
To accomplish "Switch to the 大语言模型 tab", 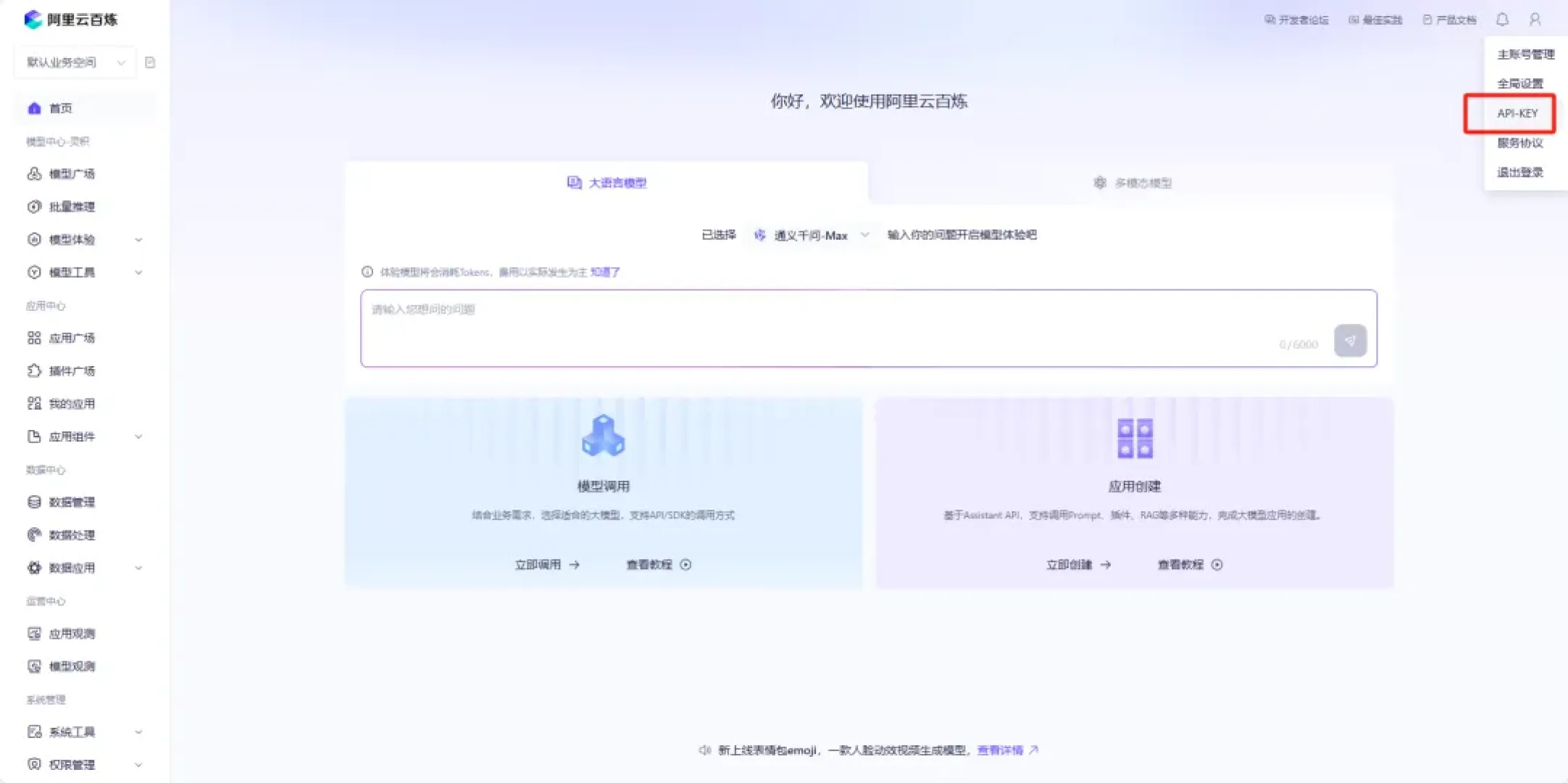I will coord(606,183).
